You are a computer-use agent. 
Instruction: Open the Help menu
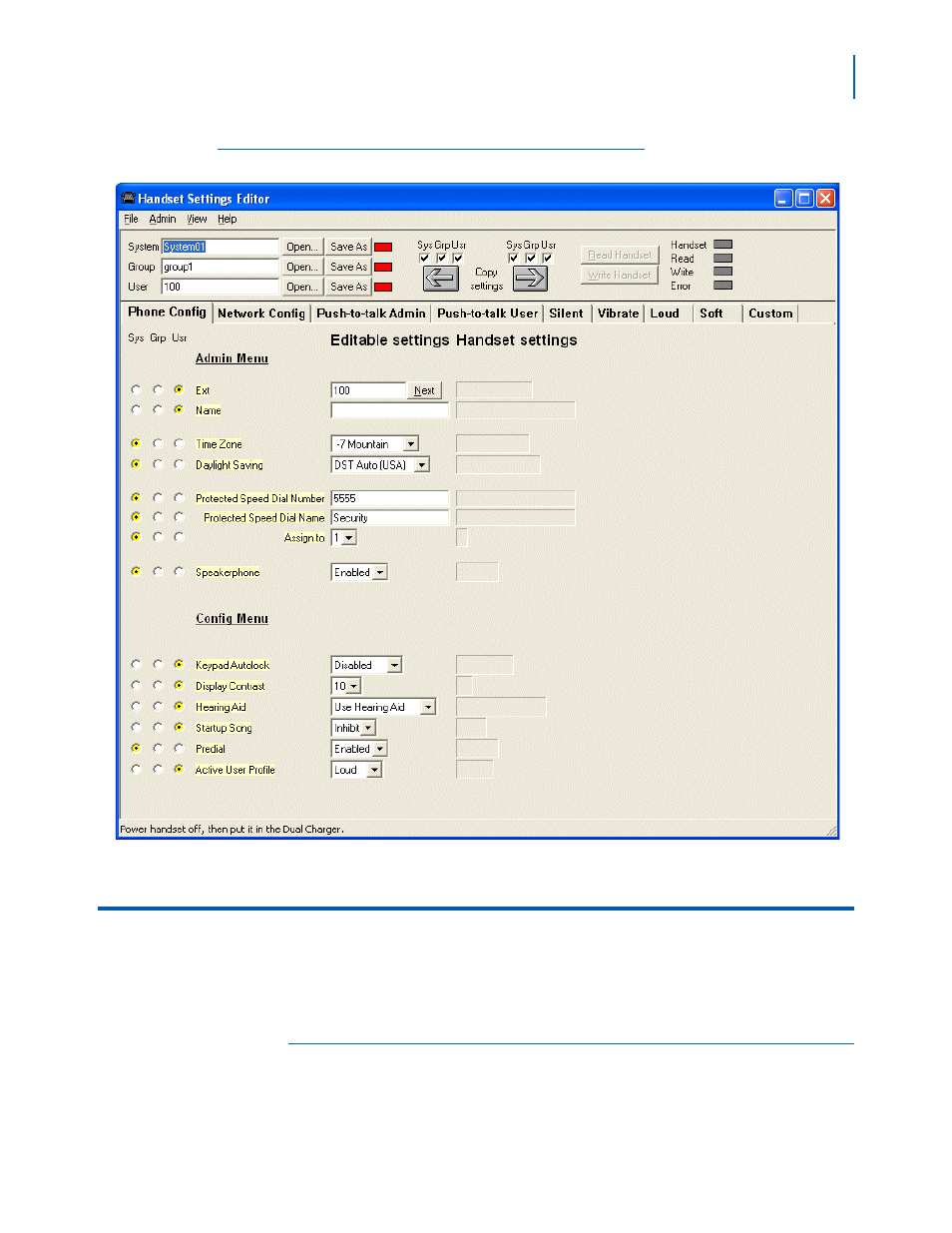pos(228,219)
